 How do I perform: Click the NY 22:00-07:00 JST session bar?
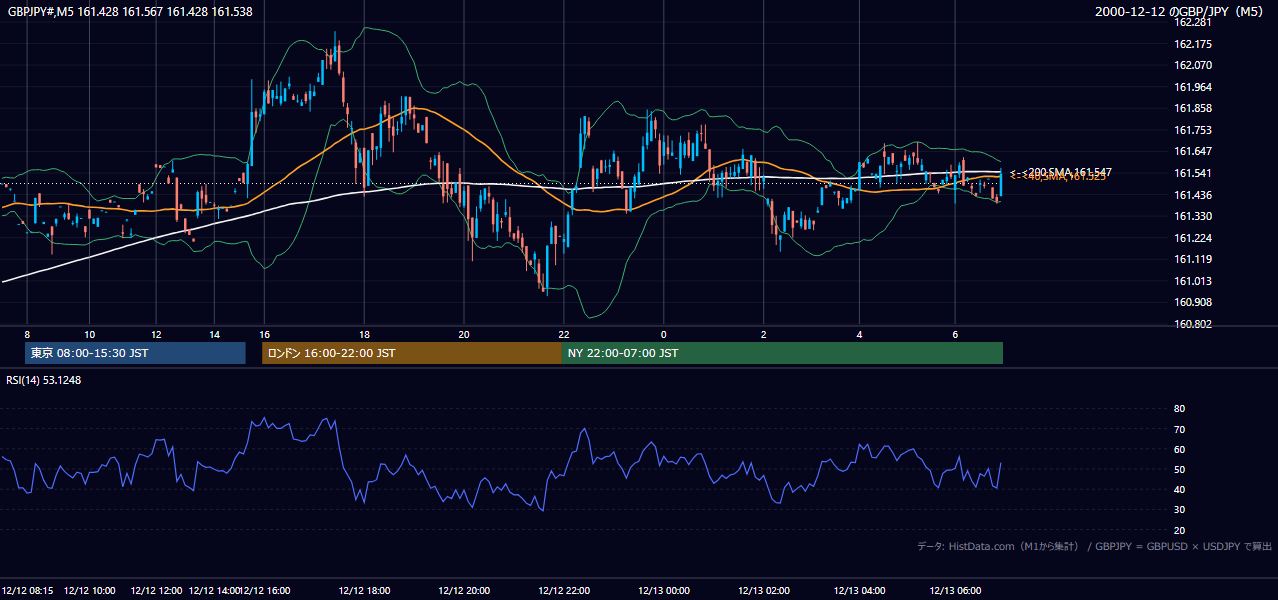(783, 353)
